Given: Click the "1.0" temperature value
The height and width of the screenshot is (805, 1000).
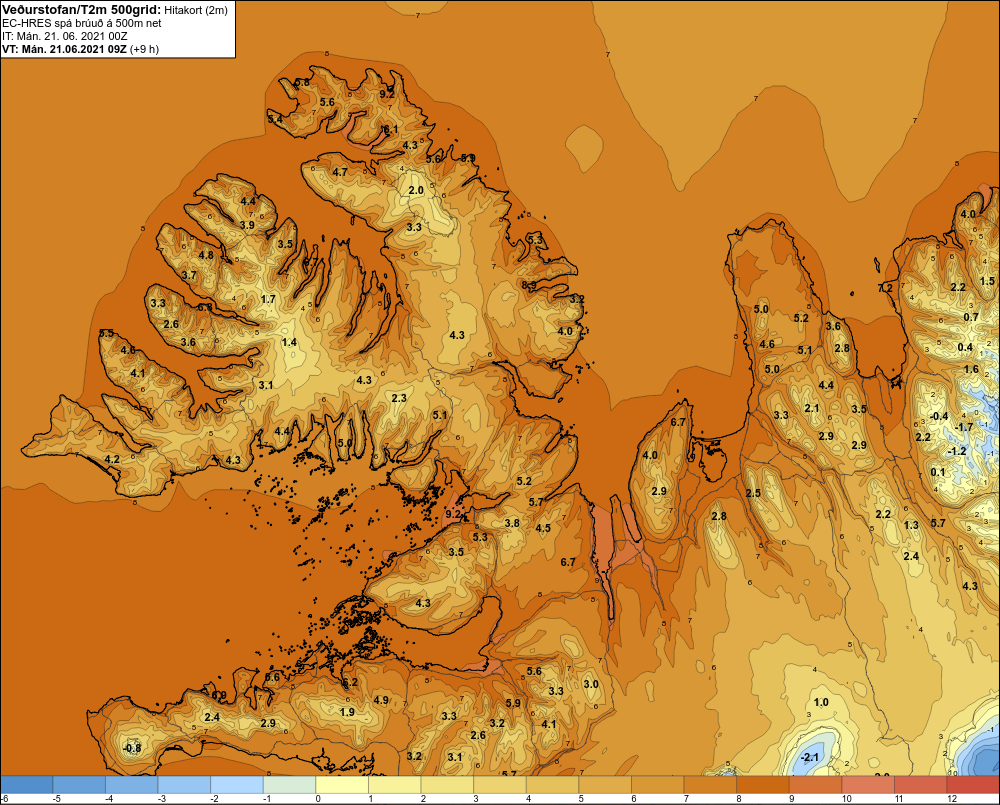Looking at the screenshot, I should coord(821,702).
